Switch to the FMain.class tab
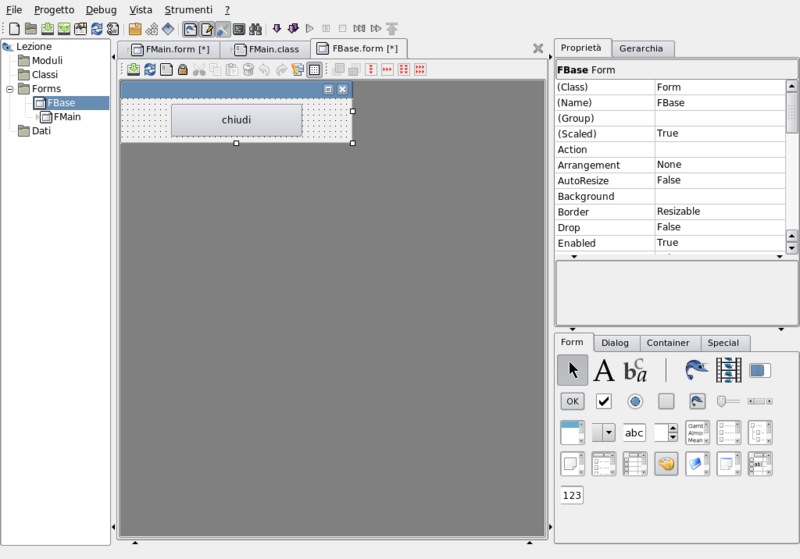 click(x=267, y=49)
